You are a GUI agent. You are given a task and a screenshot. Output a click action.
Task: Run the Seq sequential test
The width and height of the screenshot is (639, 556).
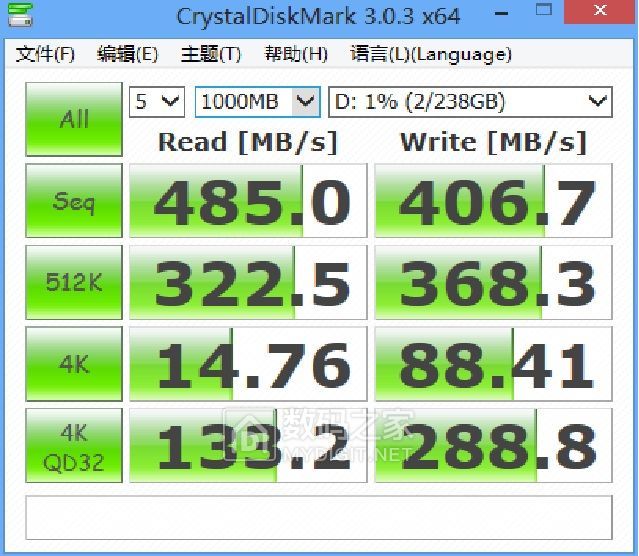74,202
